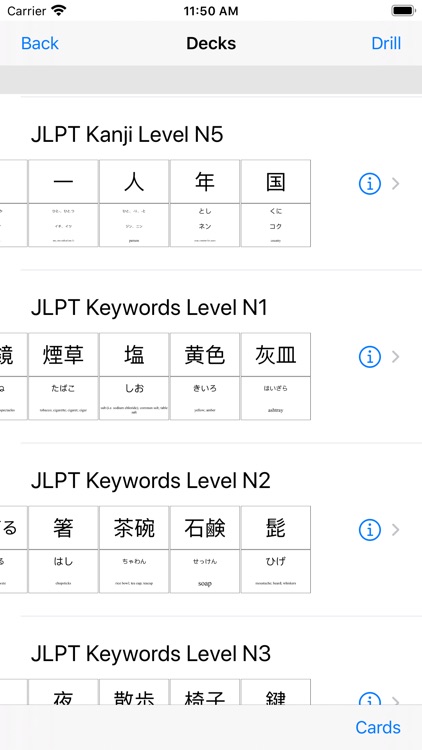422x750 pixels.
Task: Tap the 石鹸 soap card thumbnail
Action: point(205,550)
